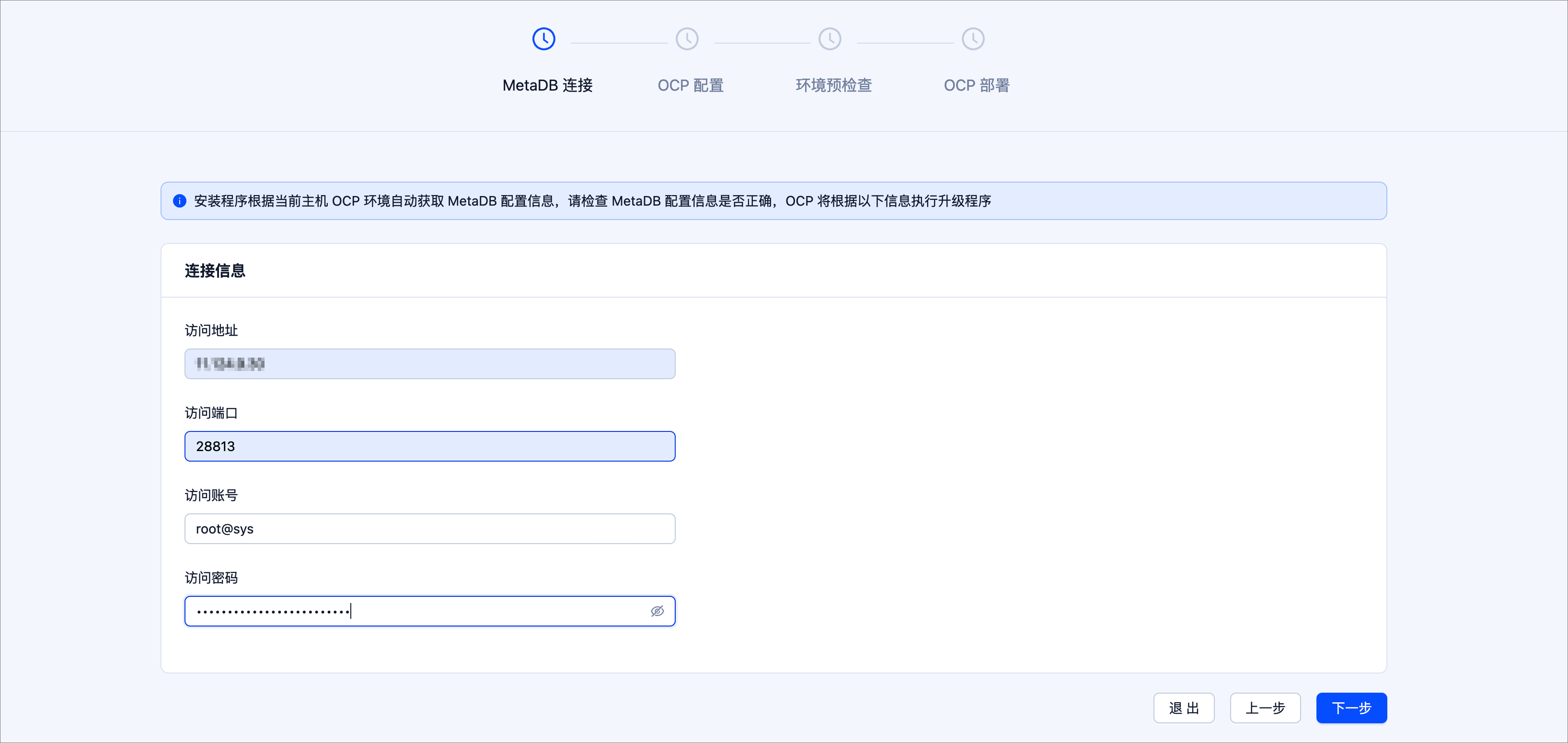Click the 访问账号 field label
This screenshot has width=1568, height=743.
pyautogui.click(x=211, y=495)
